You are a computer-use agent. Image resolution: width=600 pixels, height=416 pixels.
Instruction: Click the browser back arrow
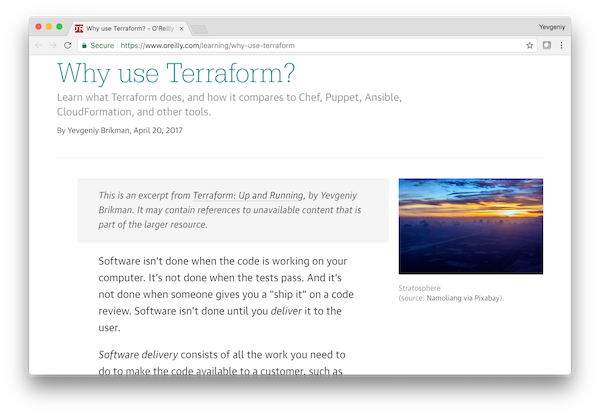[39, 46]
